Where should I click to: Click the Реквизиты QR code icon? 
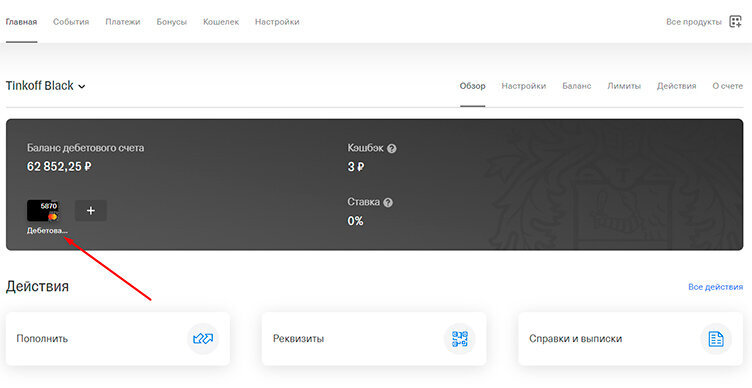pos(459,339)
